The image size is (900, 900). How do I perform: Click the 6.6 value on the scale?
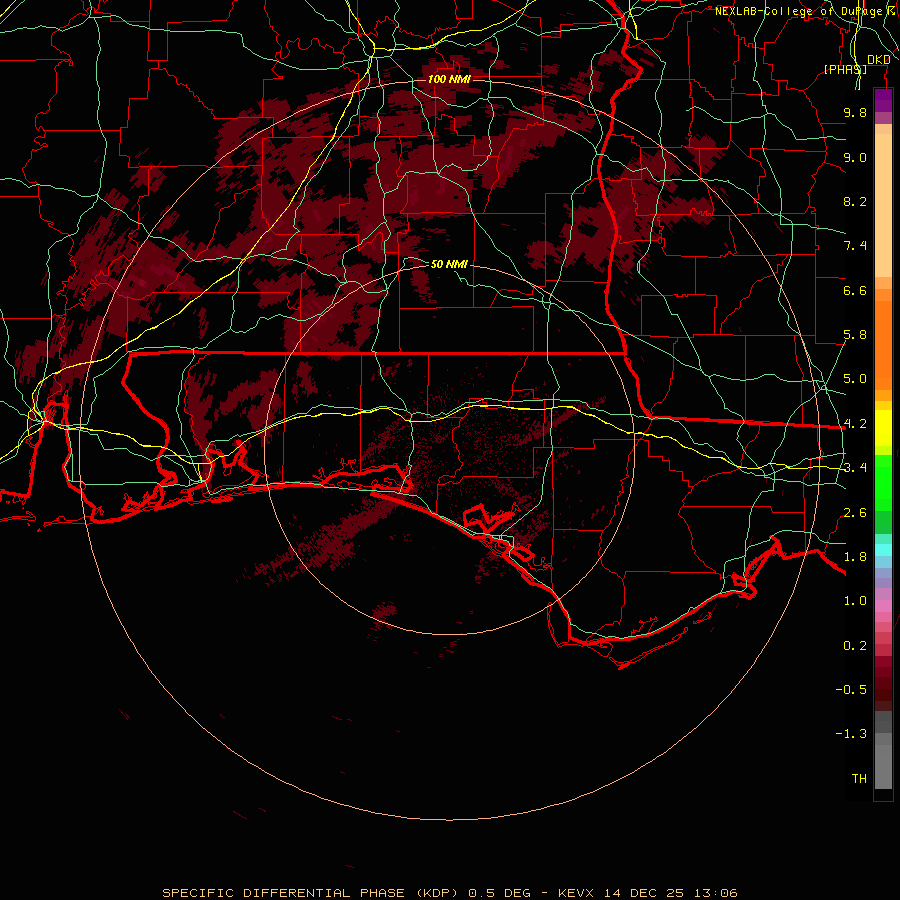click(x=855, y=290)
